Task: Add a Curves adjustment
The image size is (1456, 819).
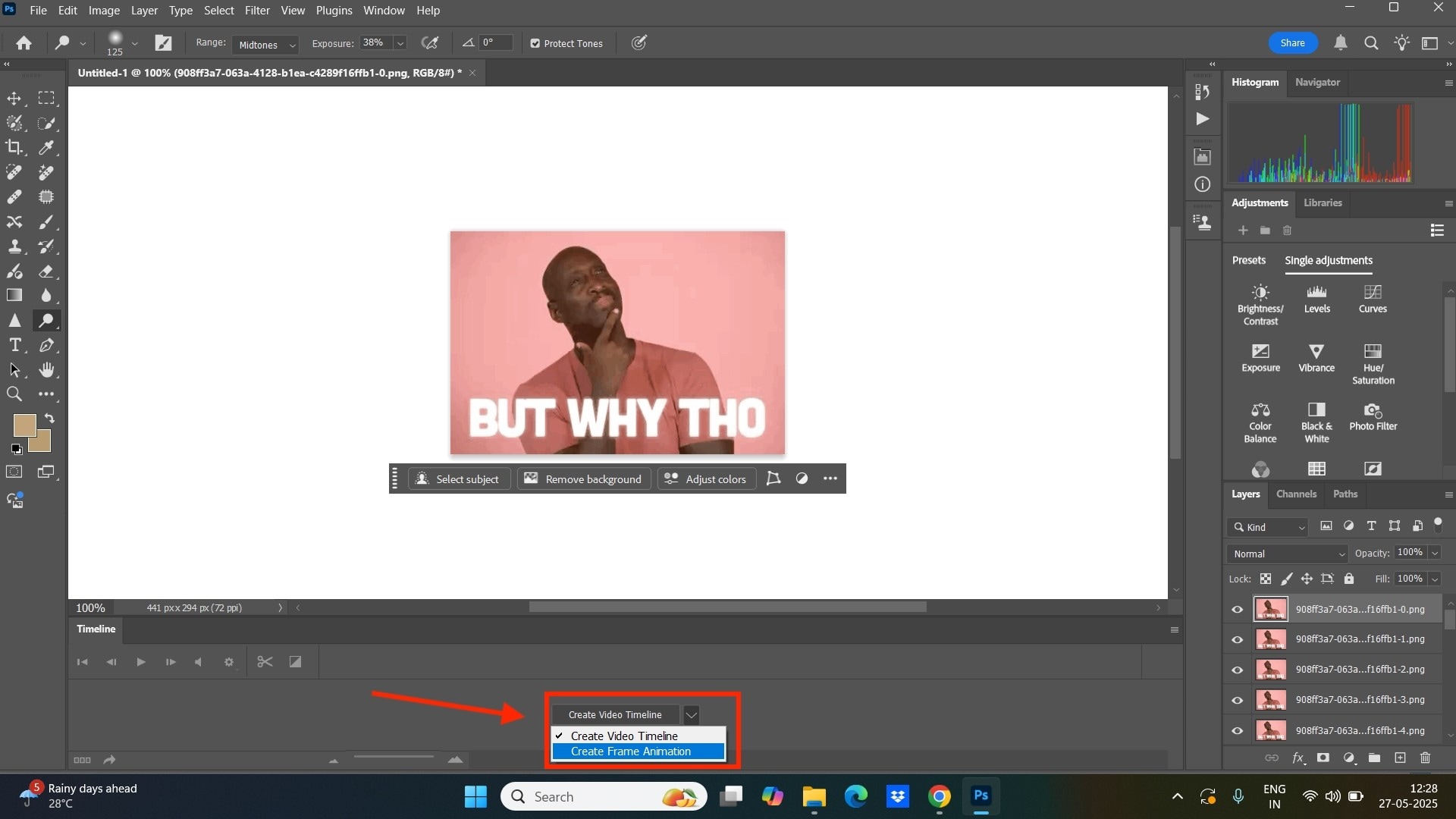Action: coord(1373,299)
